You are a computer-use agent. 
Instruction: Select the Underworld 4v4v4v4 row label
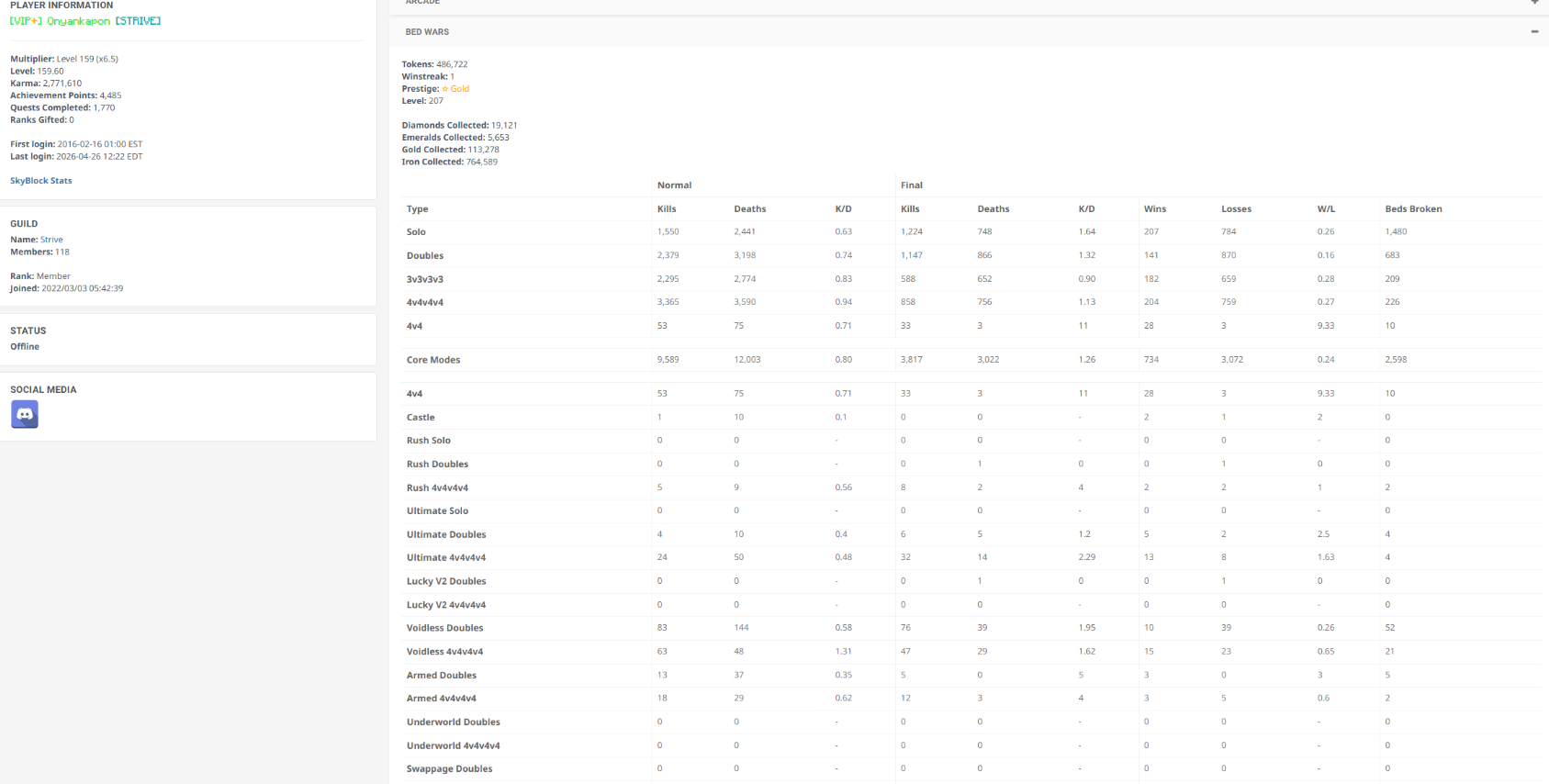pos(454,746)
